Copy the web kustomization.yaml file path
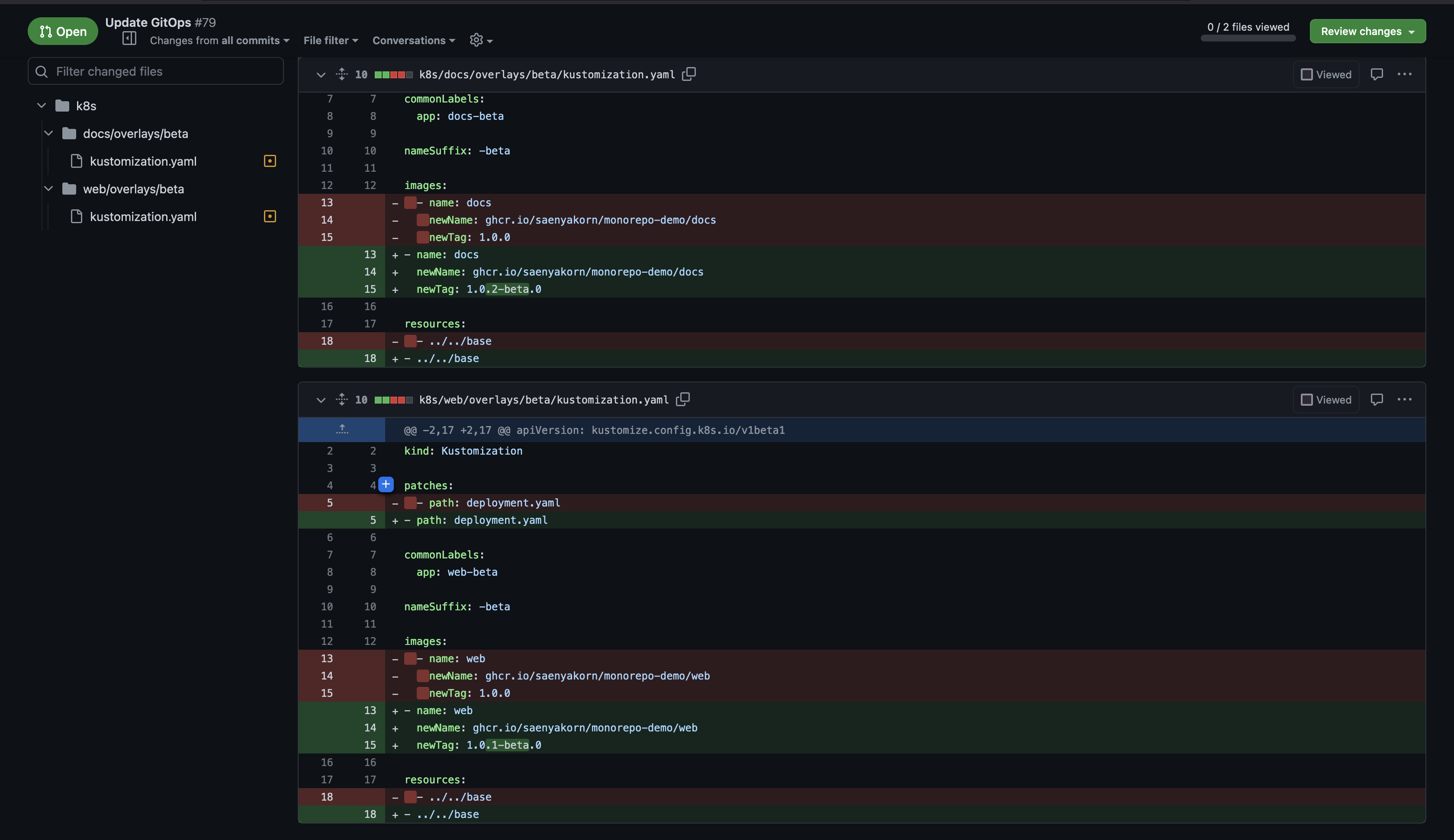Image resolution: width=1454 pixels, height=840 pixels. 682,399
